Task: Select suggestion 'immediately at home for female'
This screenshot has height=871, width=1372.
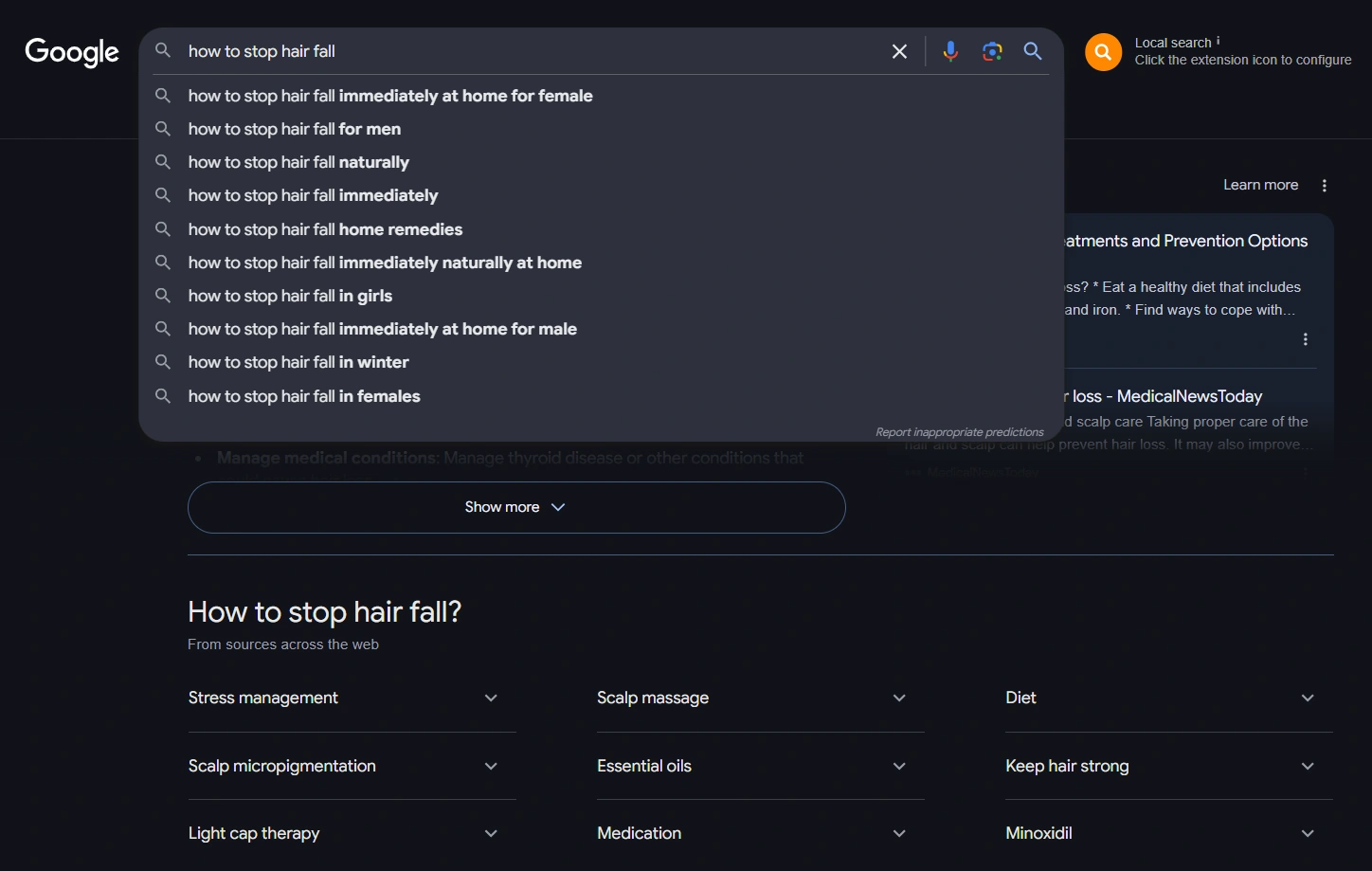Action: (x=602, y=96)
